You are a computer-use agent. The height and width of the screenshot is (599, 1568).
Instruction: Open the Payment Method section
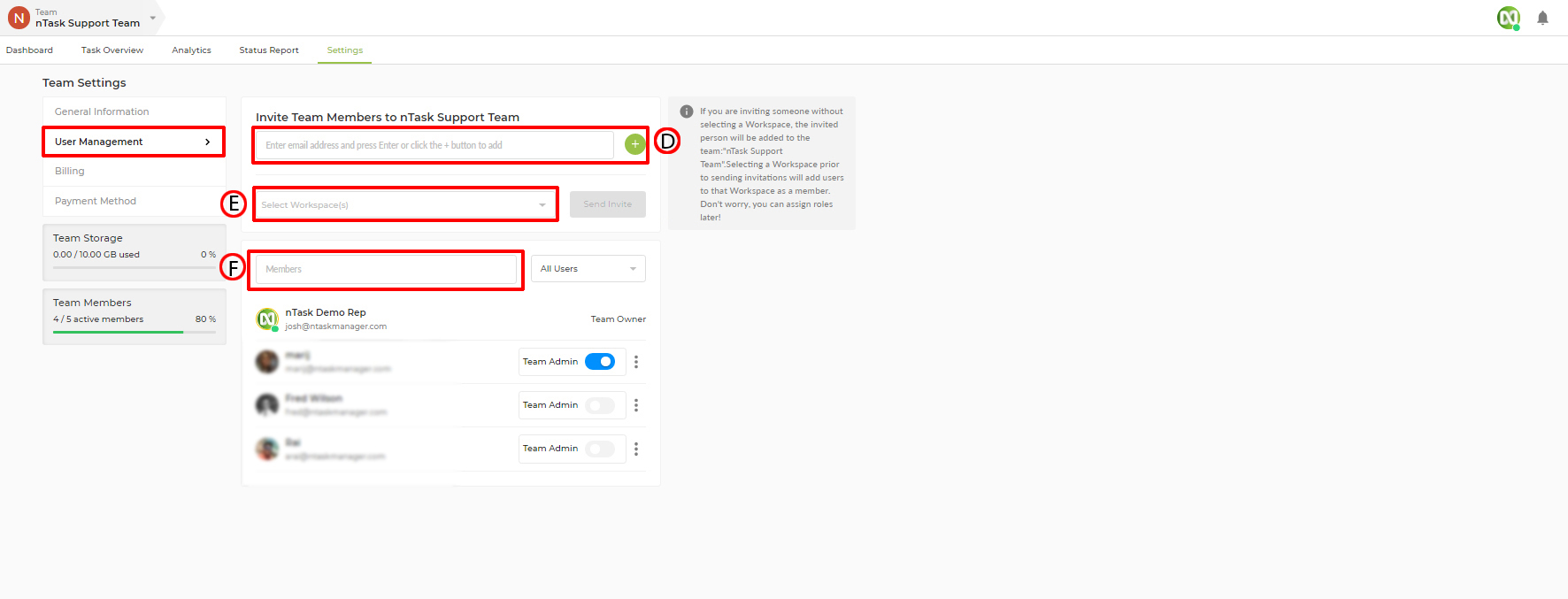(x=135, y=201)
